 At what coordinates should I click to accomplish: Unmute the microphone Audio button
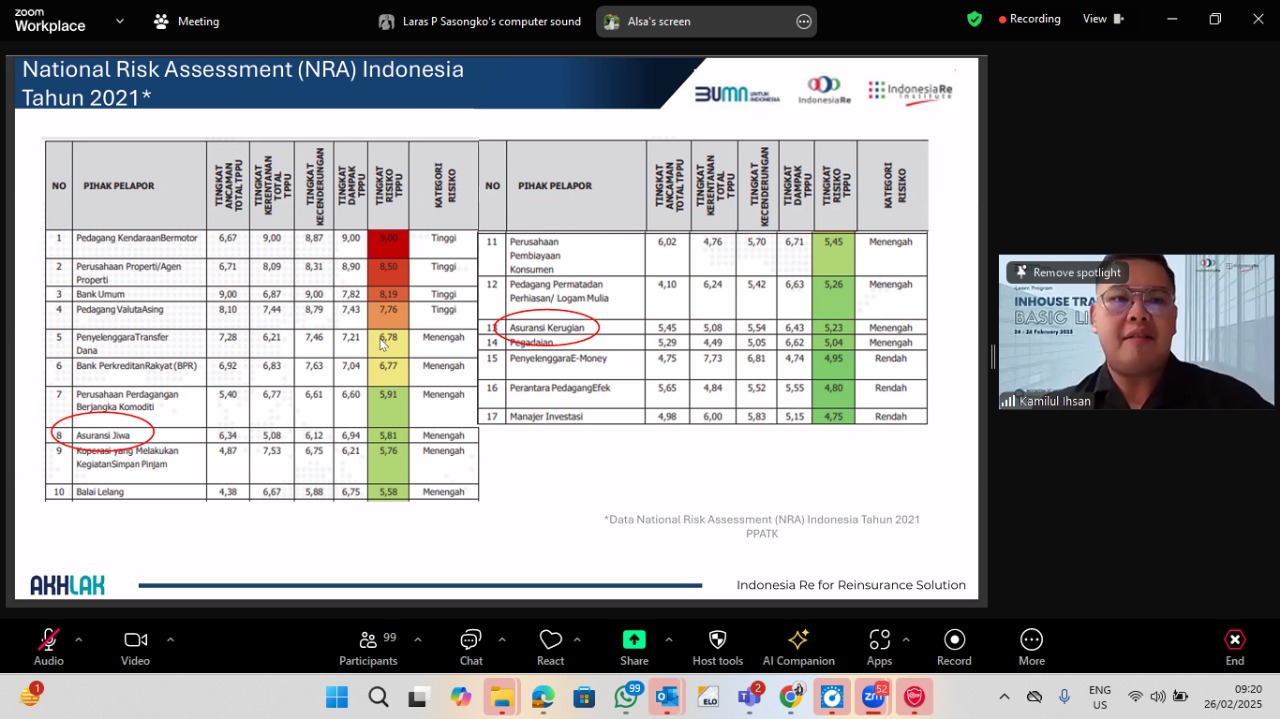48,647
